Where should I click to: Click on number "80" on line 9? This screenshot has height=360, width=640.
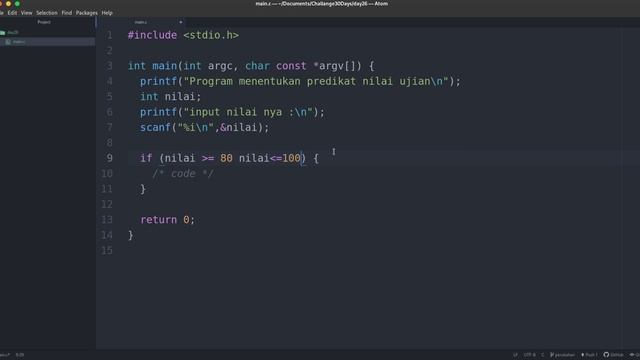[226, 158]
